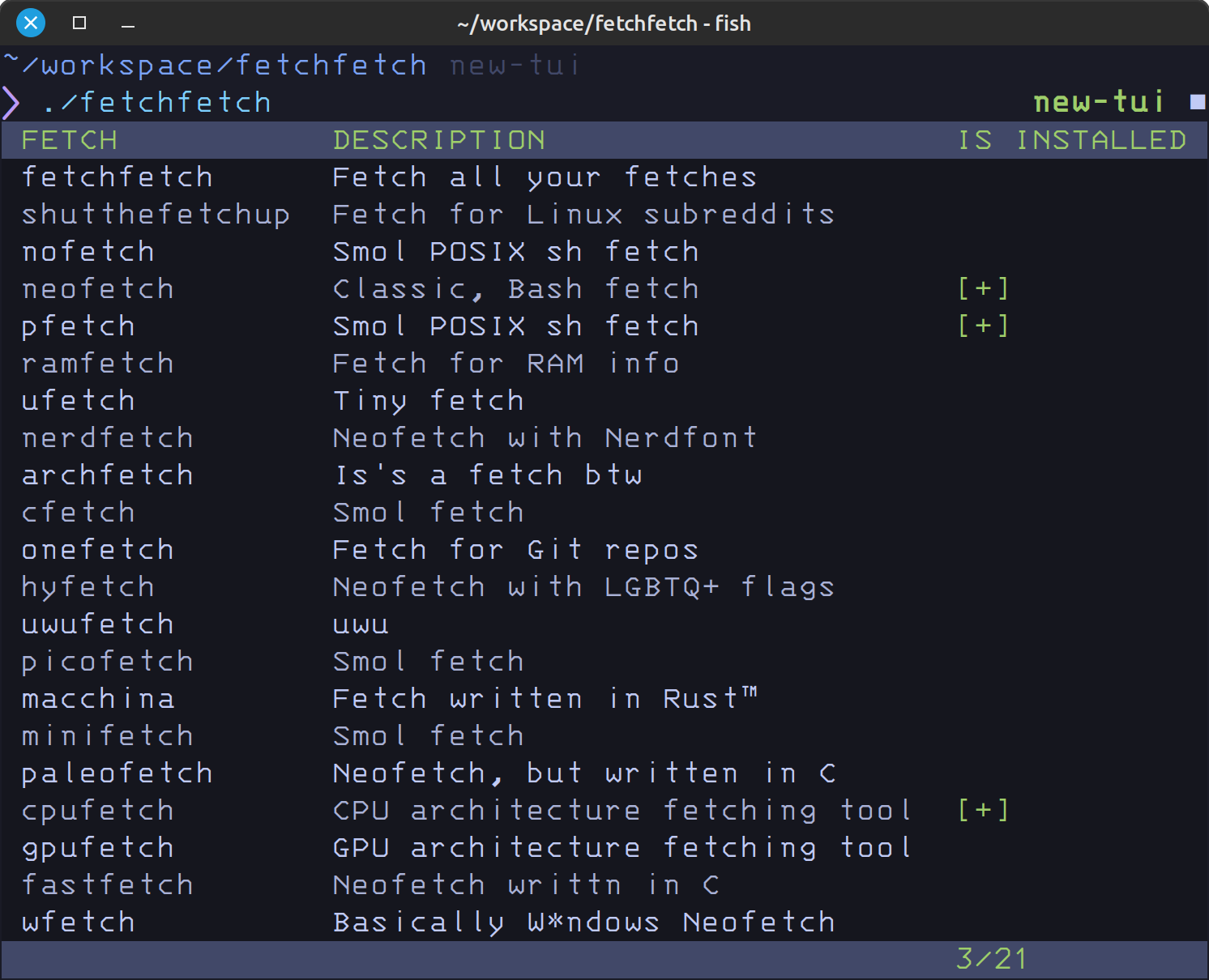Select the archfetch entry
The width and height of the screenshot is (1209, 980).
pos(108,475)
